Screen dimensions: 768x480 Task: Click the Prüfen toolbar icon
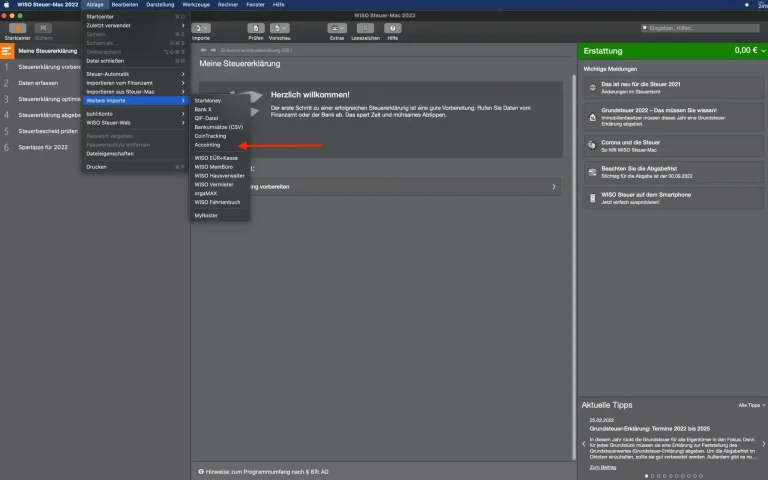pyautogui.click(x=256, y=30)
